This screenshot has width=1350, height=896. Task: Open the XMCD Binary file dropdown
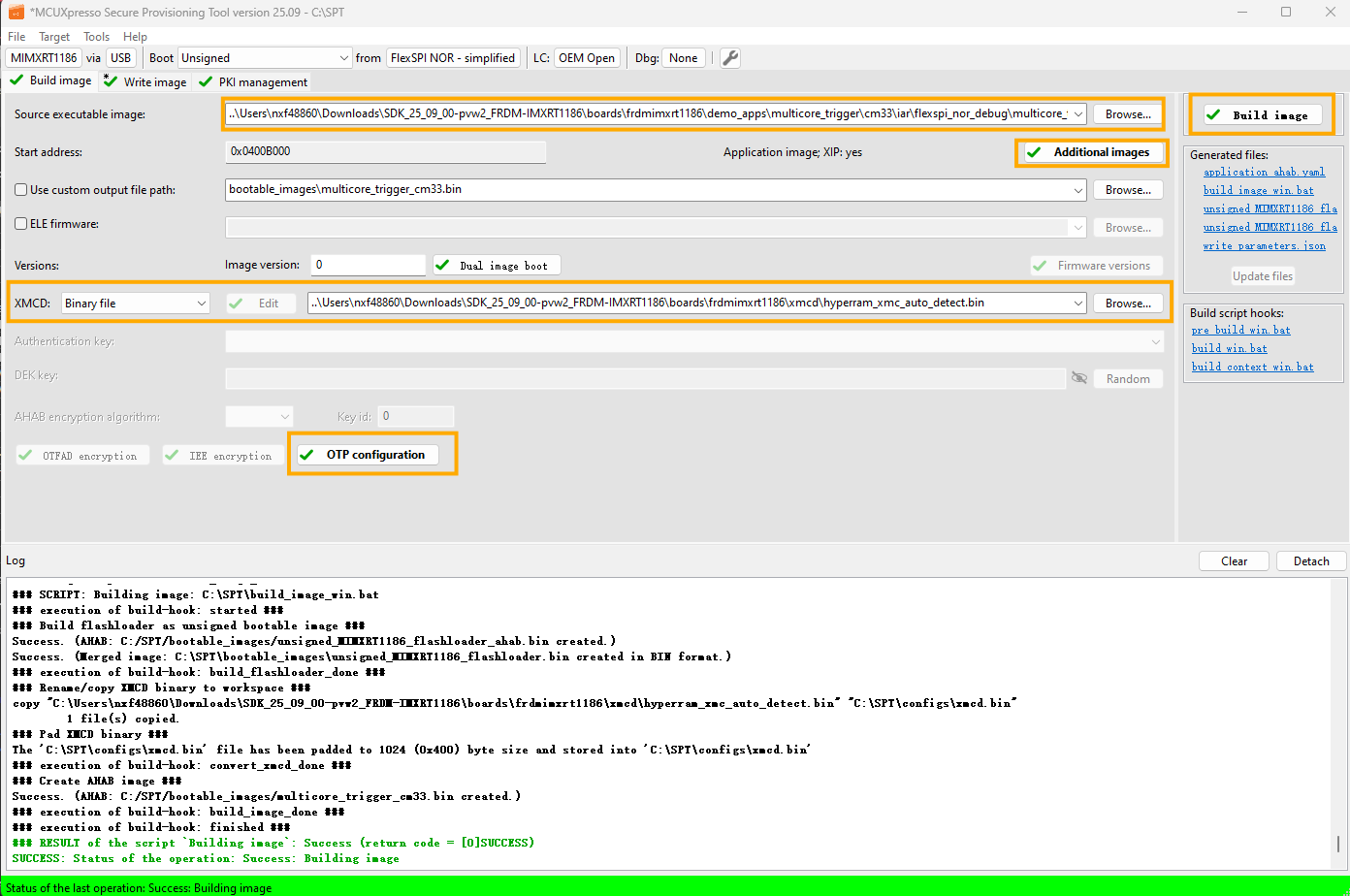[x=136, y=304]
